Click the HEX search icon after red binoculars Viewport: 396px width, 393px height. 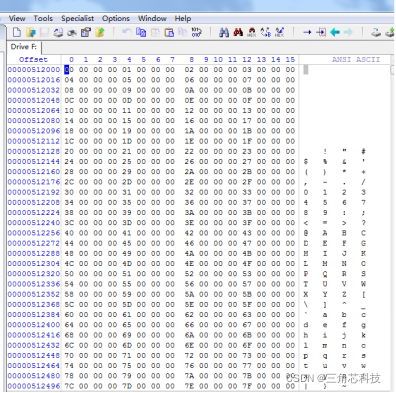point(252,32)
